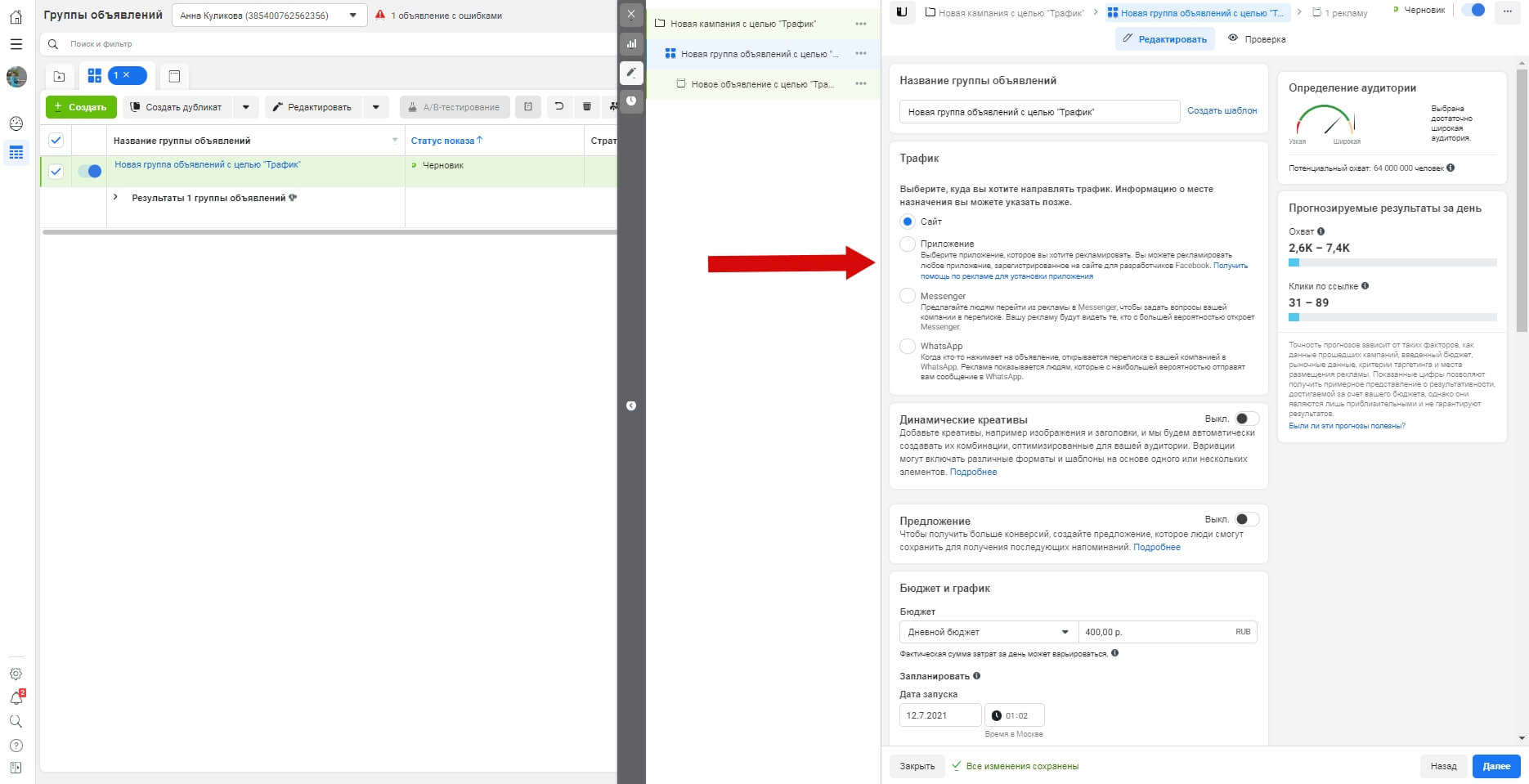Select the Messenger radio option
Screen dimensions: 1529x784
[x=908, y=296]
